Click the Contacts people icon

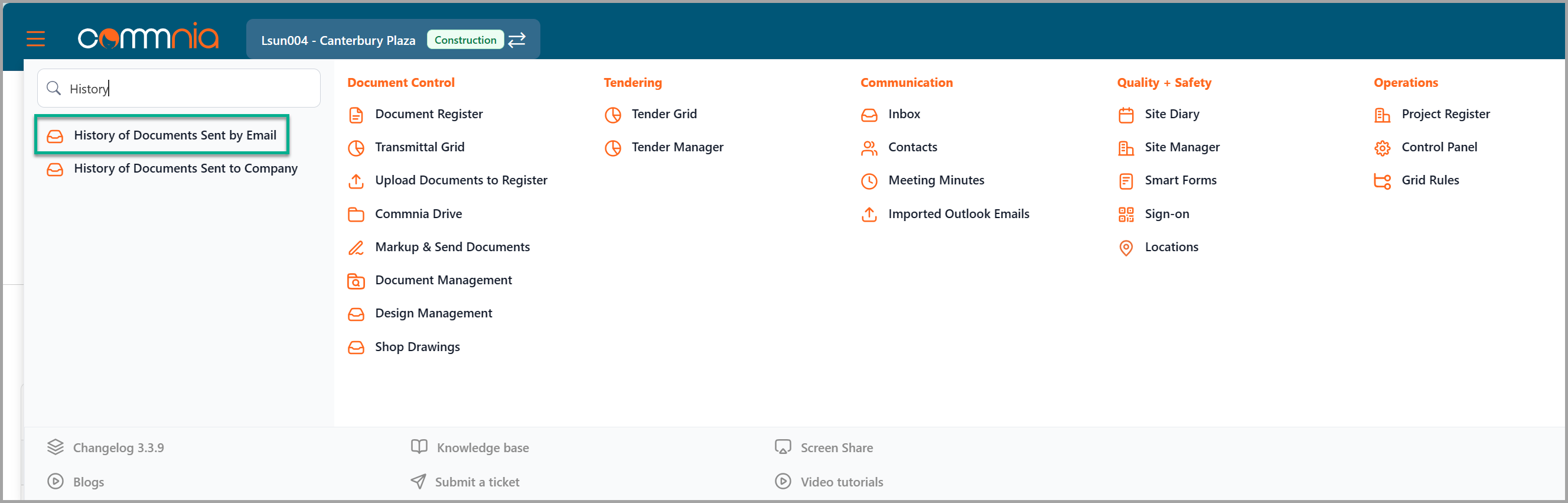[x=869, y=148]
